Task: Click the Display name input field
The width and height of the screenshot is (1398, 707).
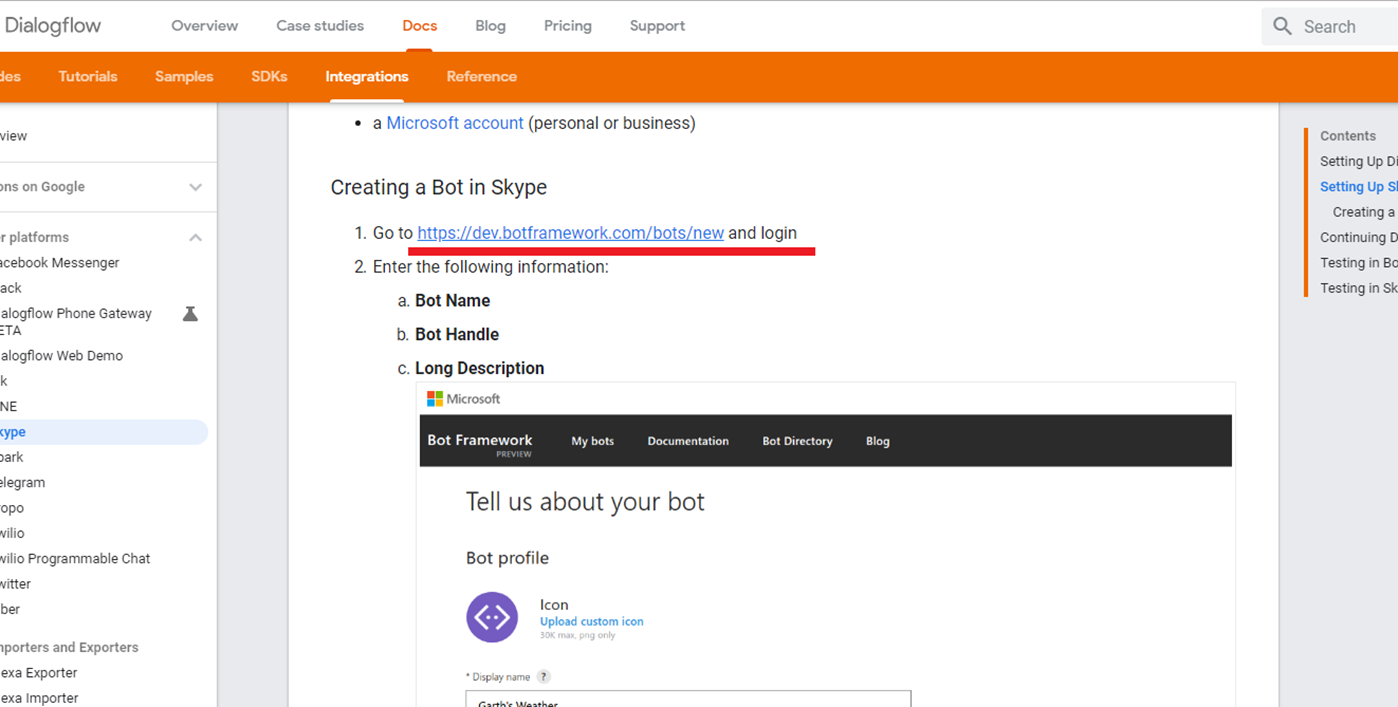Action: tap(688, 698)
